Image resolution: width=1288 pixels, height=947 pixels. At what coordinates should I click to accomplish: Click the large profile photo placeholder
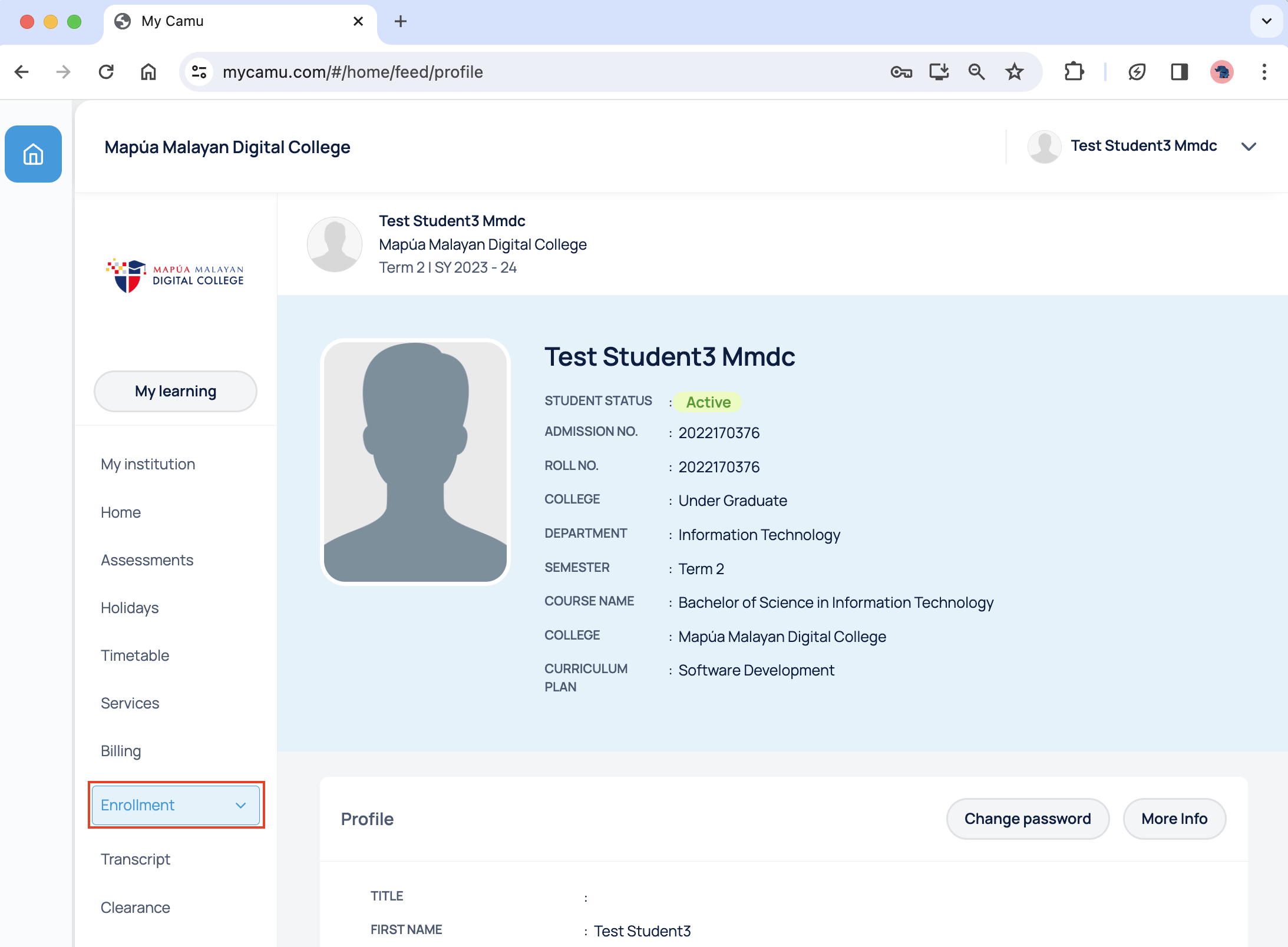(415, 462)
